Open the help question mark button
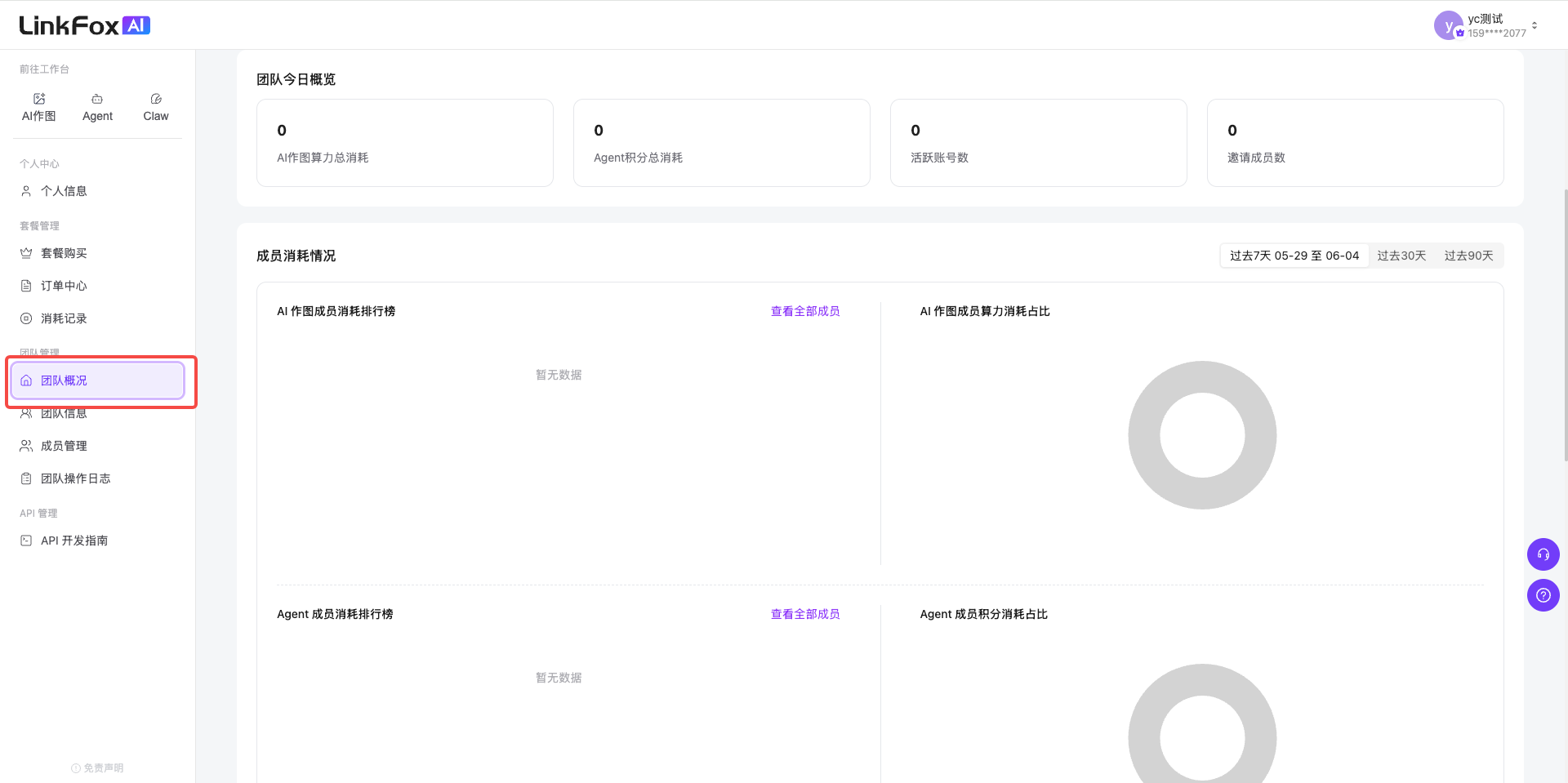This screenshot has height=783, width=1568. pos(1543,595)
